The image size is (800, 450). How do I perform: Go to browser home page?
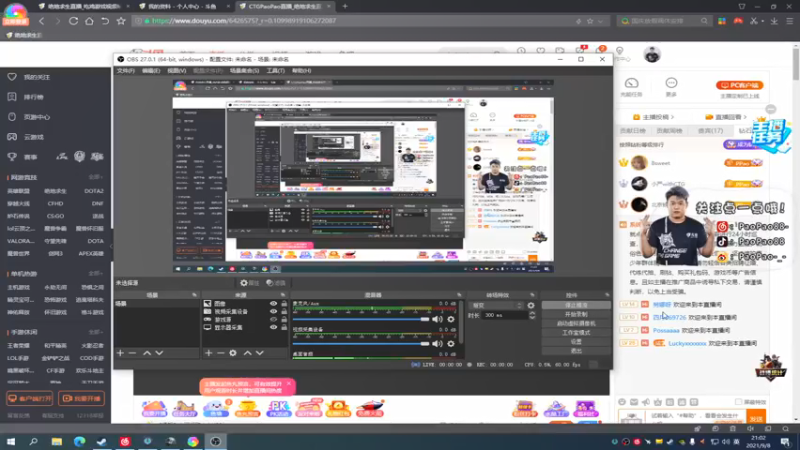coord(89,21)
